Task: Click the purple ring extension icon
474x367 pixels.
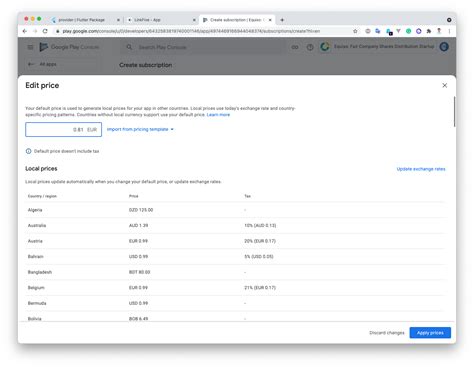Action: pos(419,31)
